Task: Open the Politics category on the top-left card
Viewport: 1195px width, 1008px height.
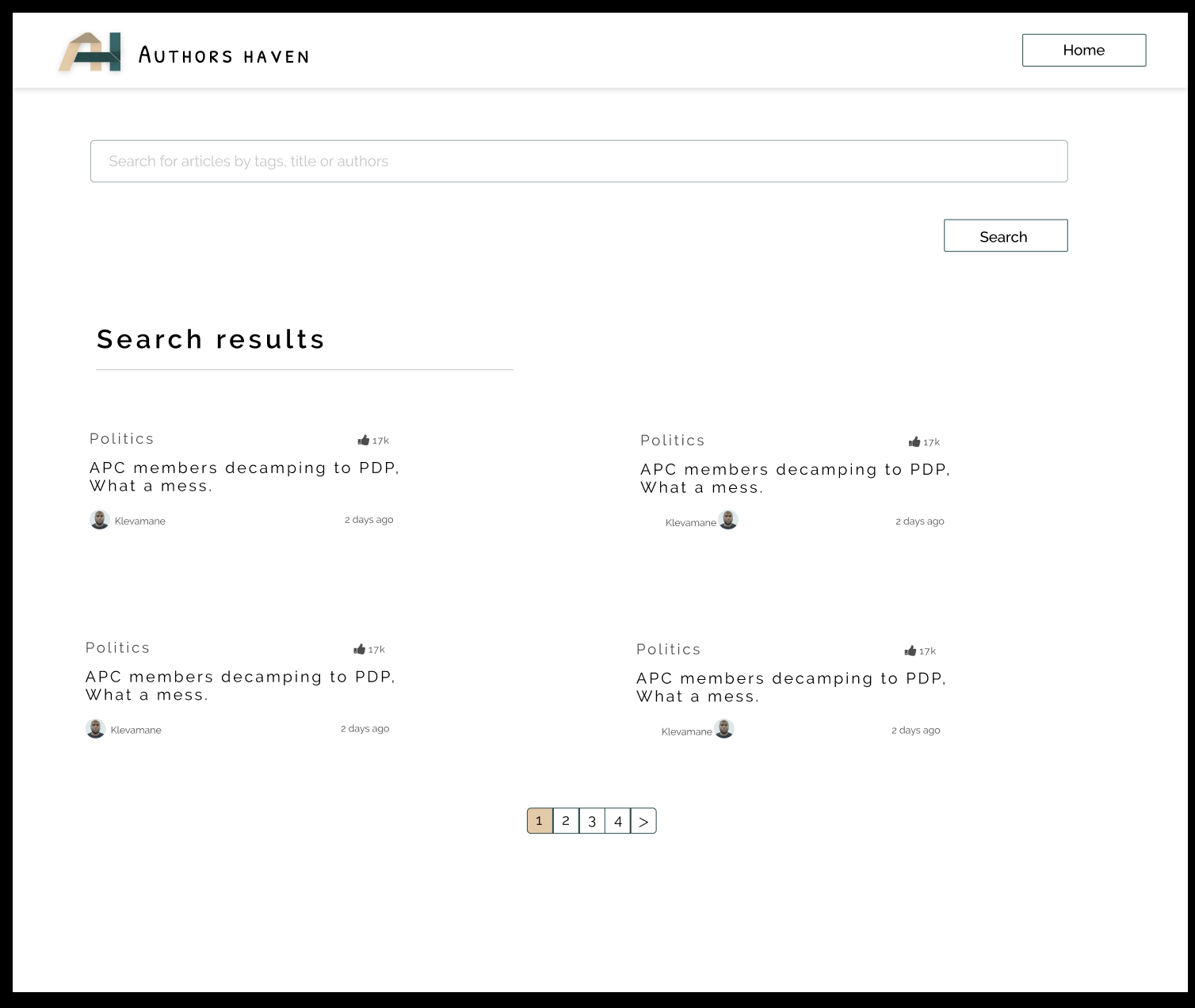Action: 121,438
